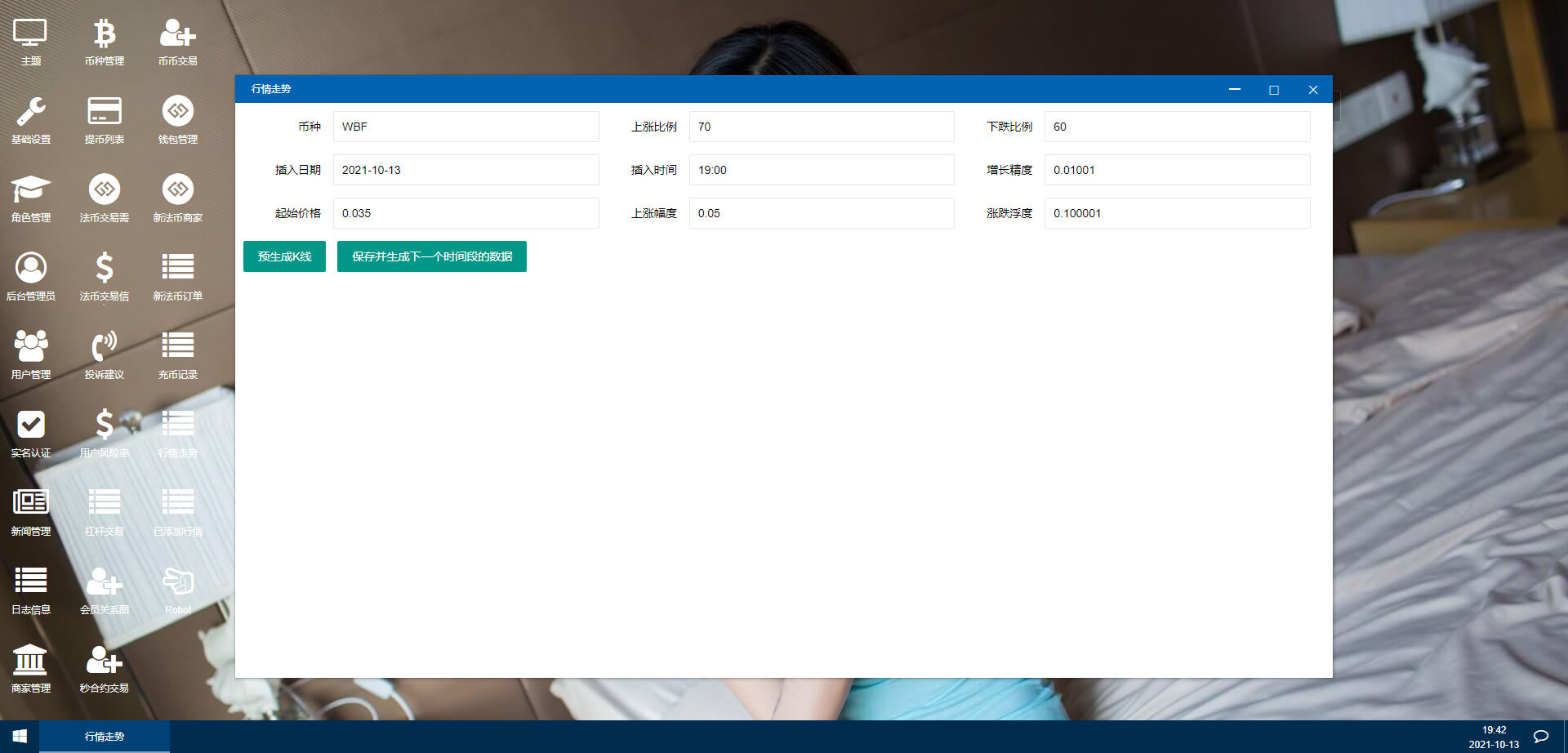The image size is (1568, 753).
Task: Click 保存并生成下一个时间段的数据 button
Action: (432, 256)
